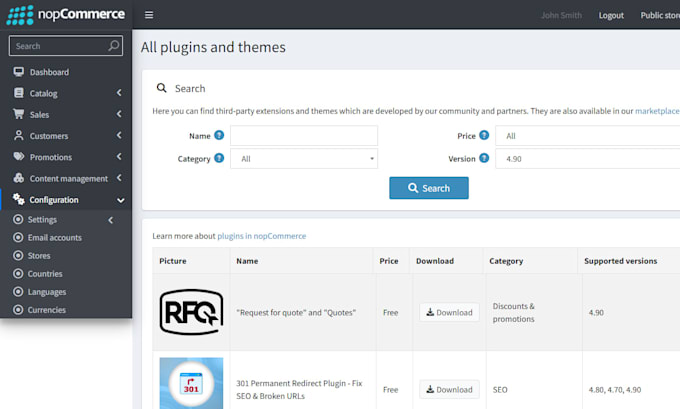Click the Category field help icon
Image resolution: width=680 pixels, height=409 pixels.
(219, 158)
